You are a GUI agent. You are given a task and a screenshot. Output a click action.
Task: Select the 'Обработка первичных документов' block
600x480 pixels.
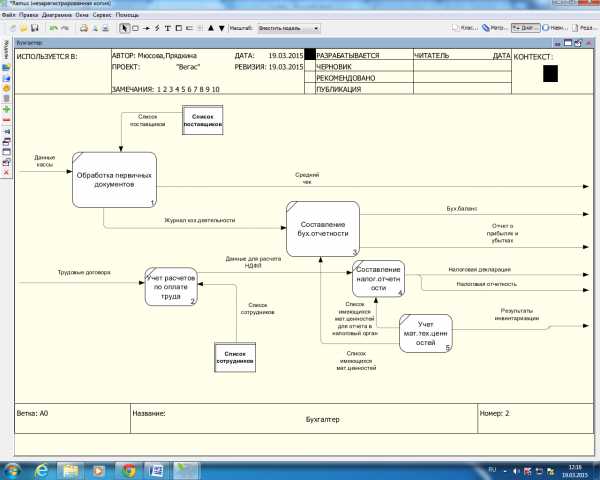click(115, 180)
